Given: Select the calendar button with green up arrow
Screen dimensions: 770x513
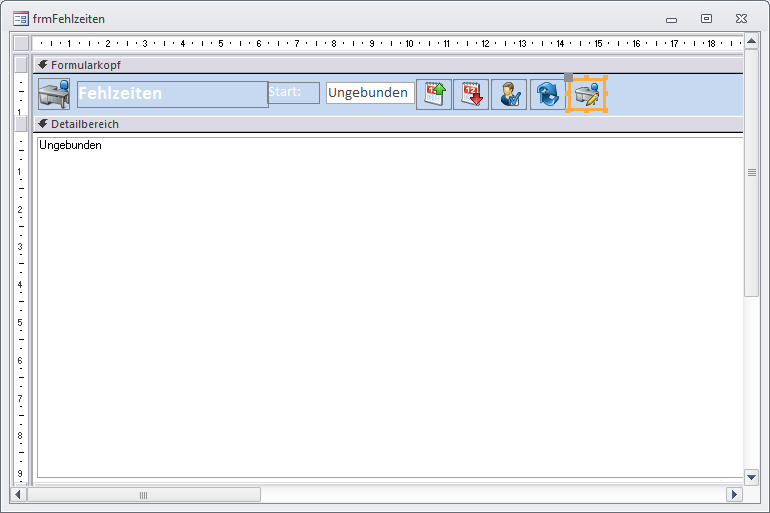Looking at the screenshot, I should pos(434,94).
